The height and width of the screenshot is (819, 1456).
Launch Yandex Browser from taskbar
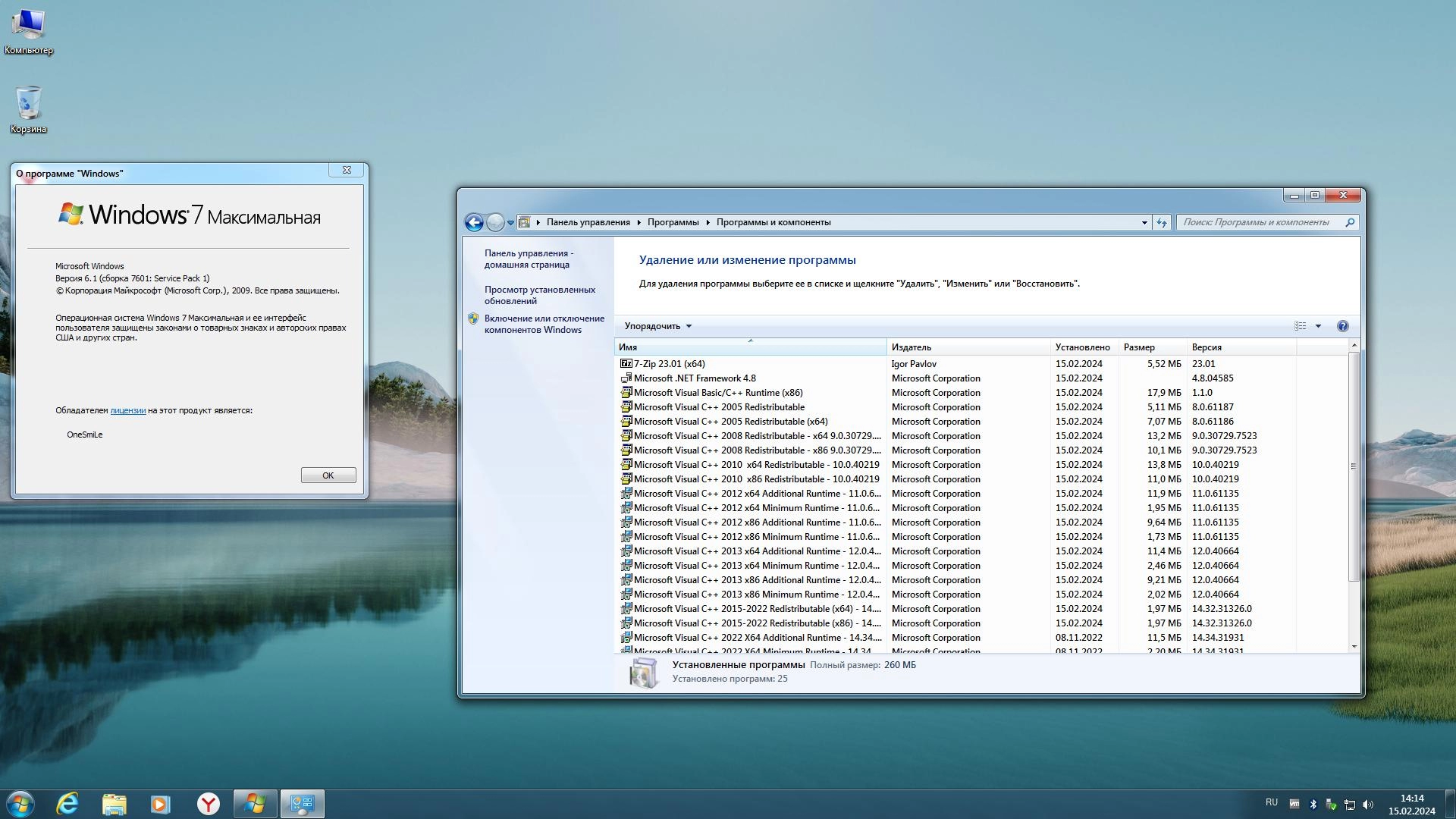click(208, 804)
